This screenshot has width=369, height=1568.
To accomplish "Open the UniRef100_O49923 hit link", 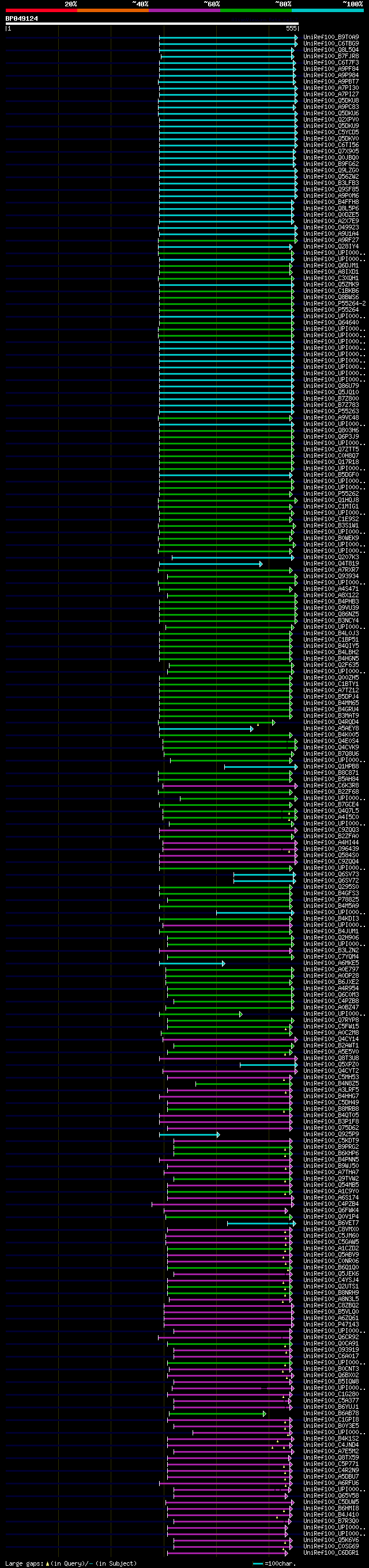I will point(332,228).
